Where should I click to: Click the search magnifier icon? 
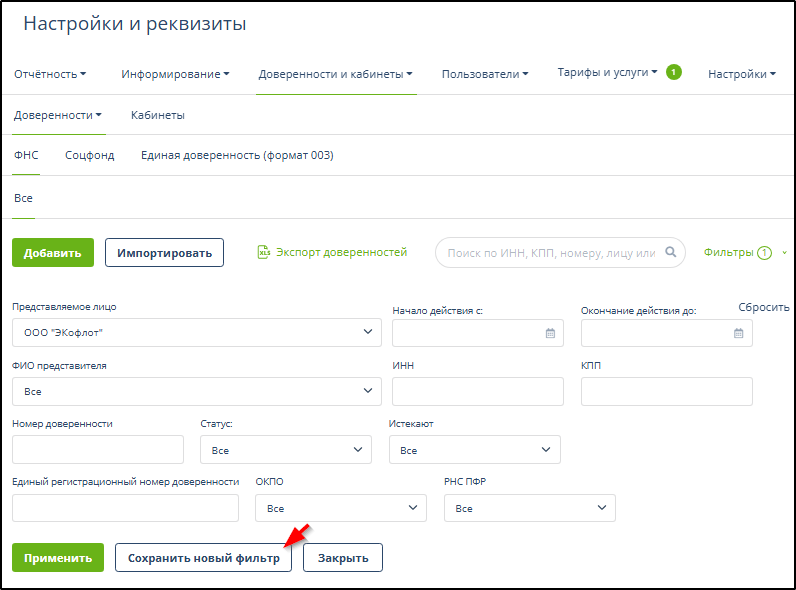(x=672, y=253)
